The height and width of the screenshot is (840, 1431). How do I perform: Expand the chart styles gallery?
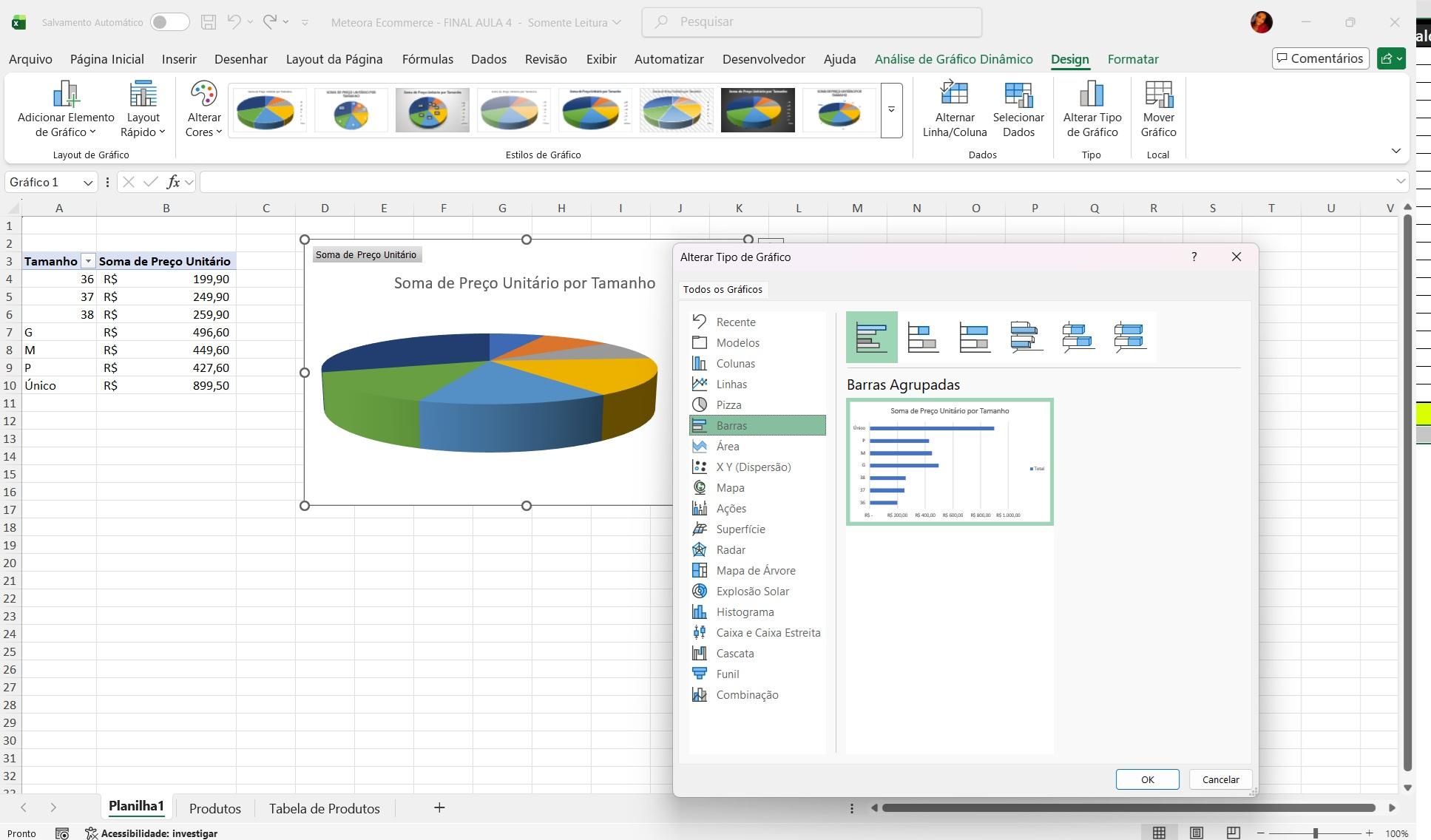(x=891, y=110)
